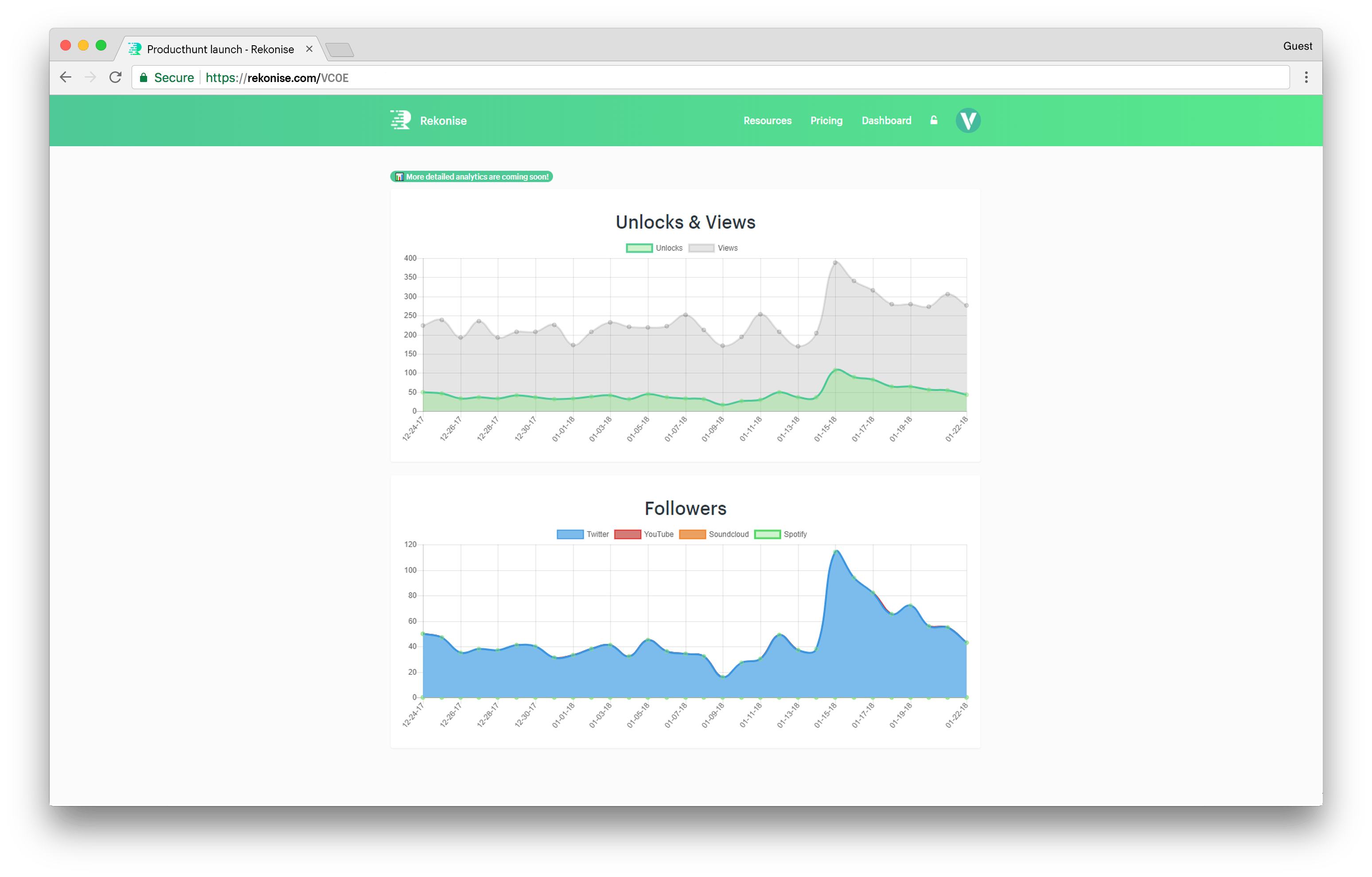Toggle the Soundcloud legend entry
Image resolution: width=1372 pixels, height=877 pixels.
point(713,534)
